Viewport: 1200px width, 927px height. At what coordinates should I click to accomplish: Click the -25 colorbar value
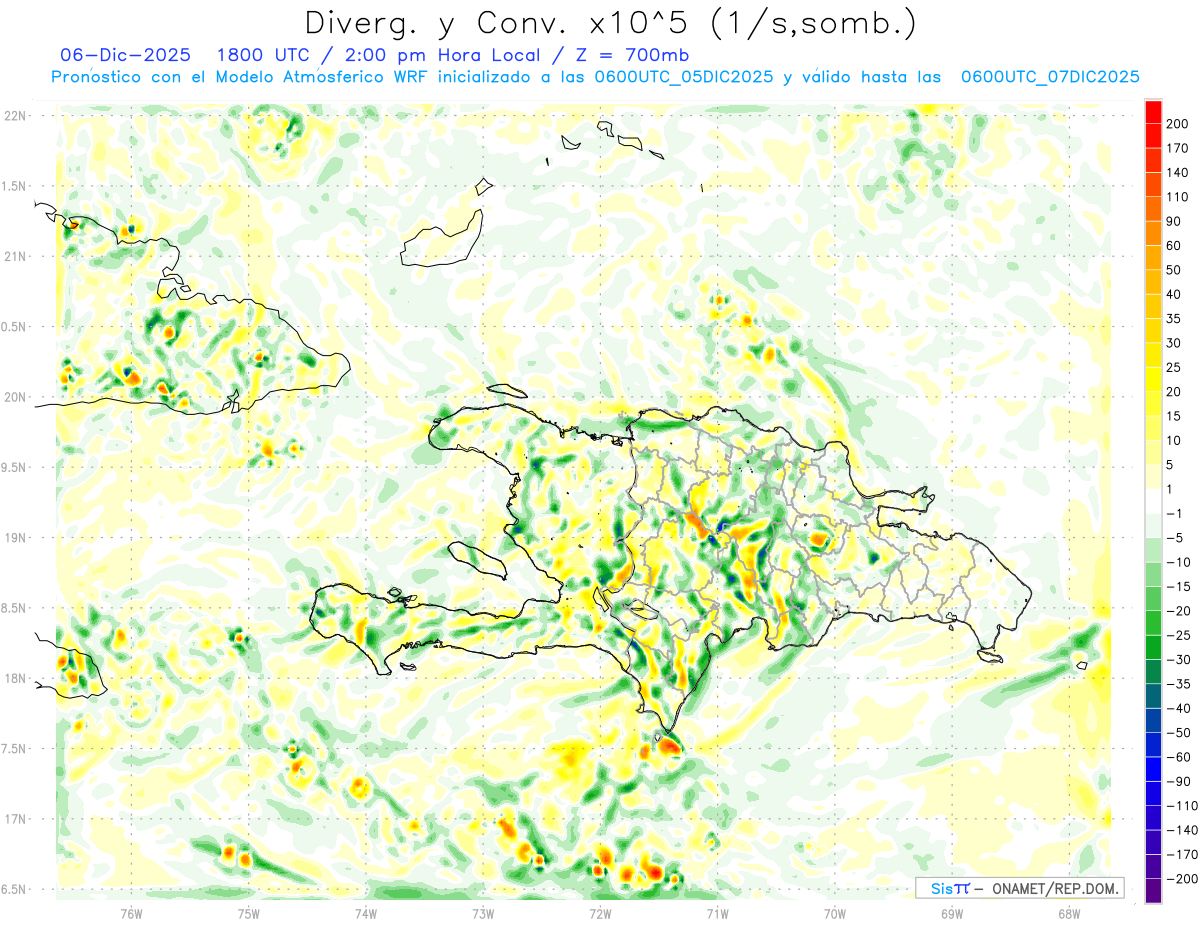[1179, 636]
